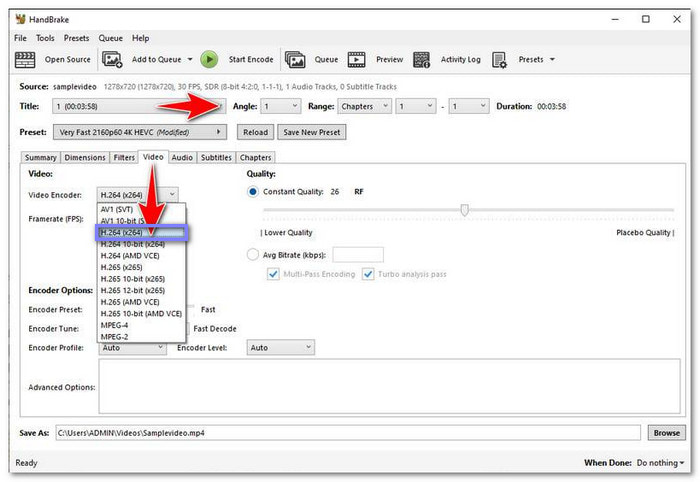Choose H.265 10-bit (AMD VCE) encoder
The width and height of the screenshot is (700, 482).
tap(141, 314)
